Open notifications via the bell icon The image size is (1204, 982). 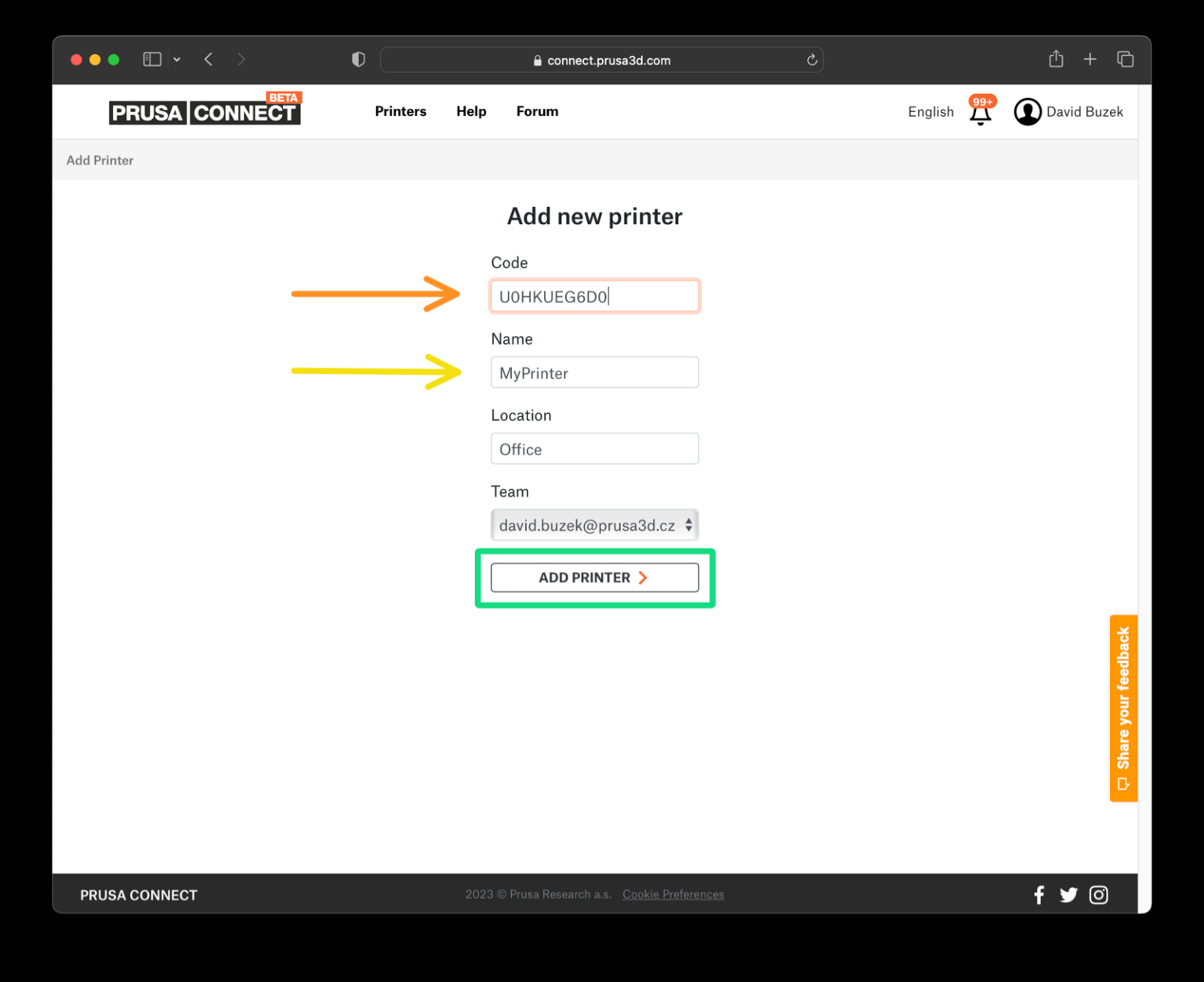point(980,114)
